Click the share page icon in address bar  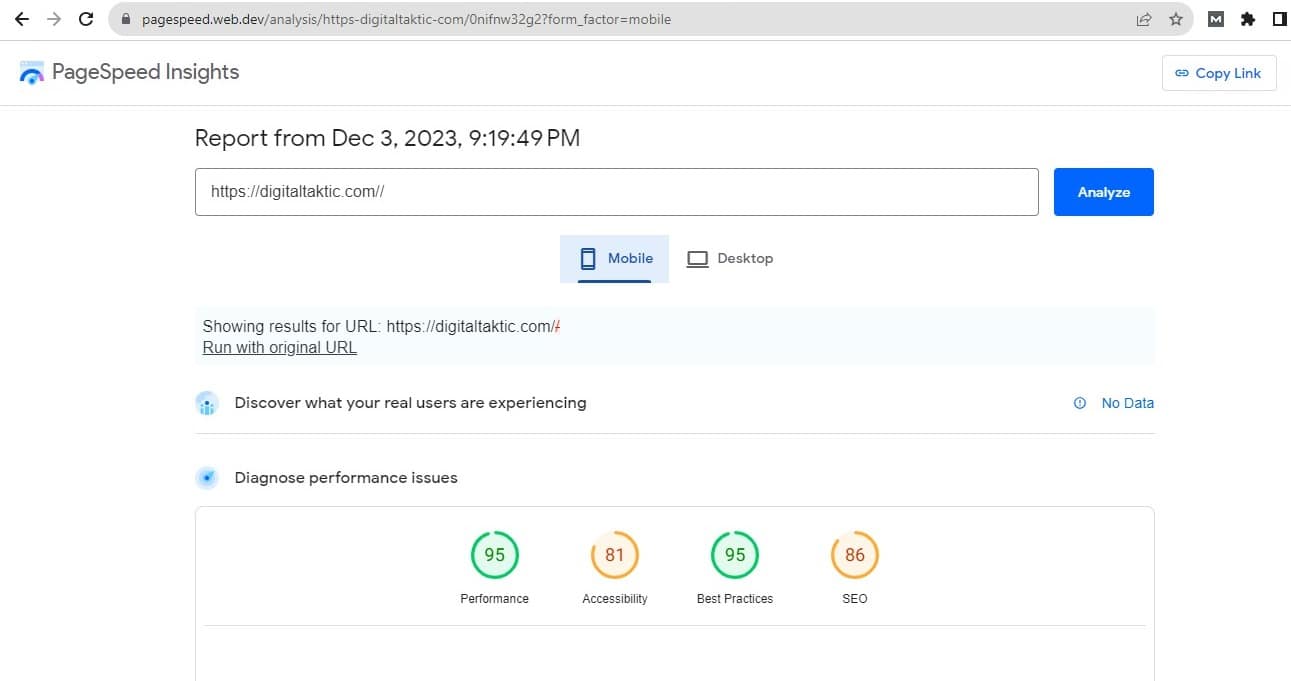[1144, 19]
